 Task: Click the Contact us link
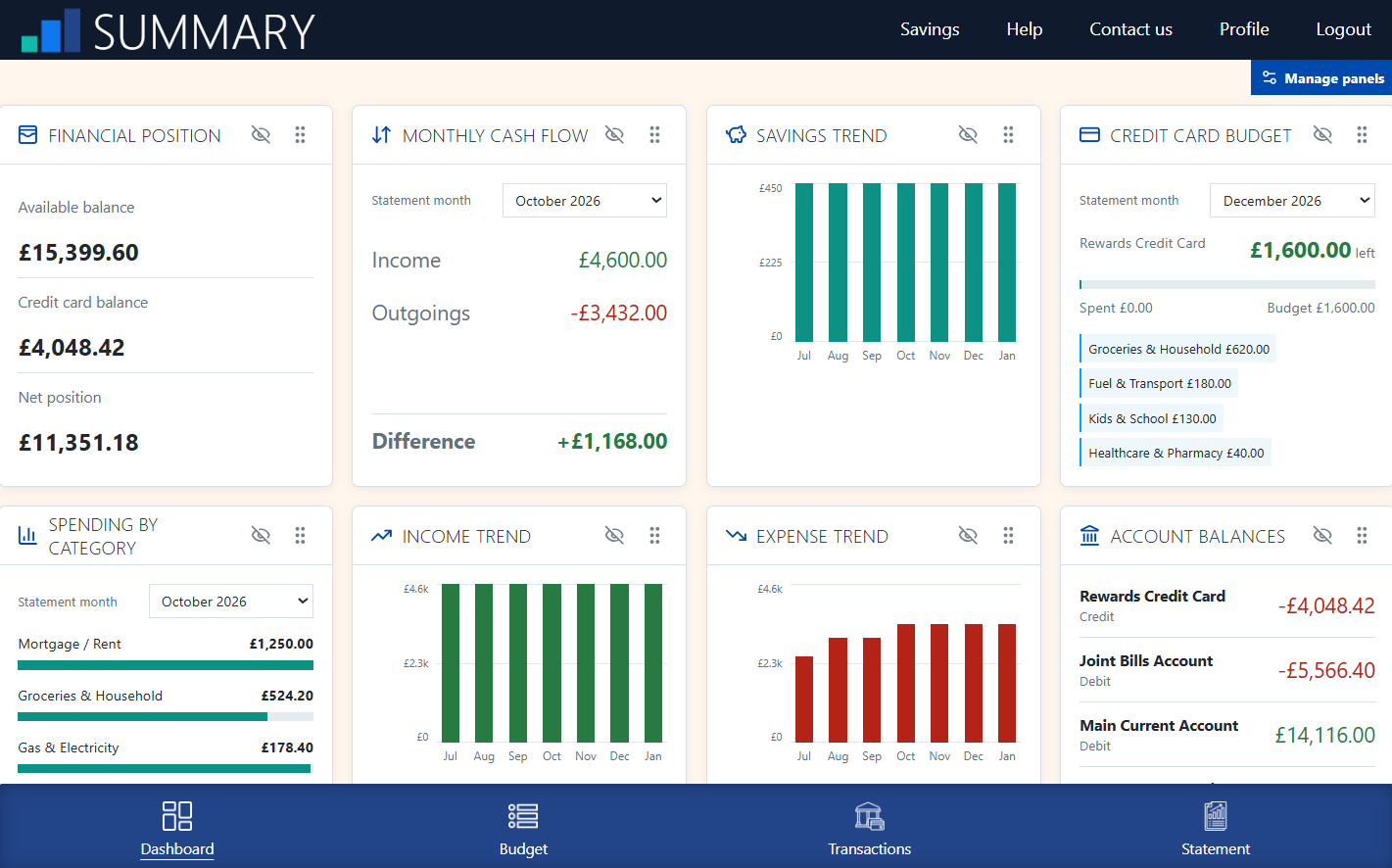(1130, 29)
